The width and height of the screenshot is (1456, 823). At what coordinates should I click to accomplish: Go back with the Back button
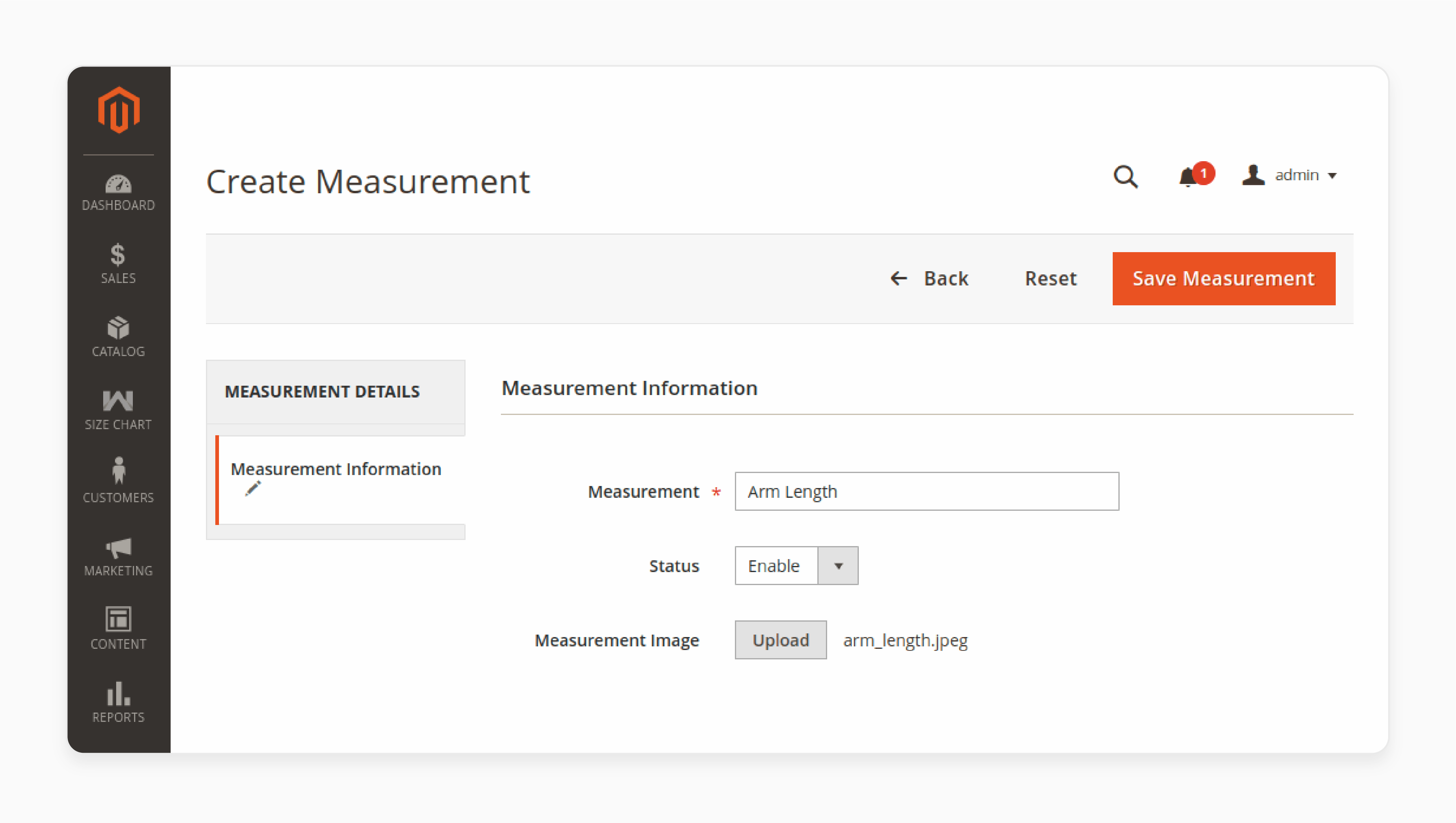[x=929, y=279]
